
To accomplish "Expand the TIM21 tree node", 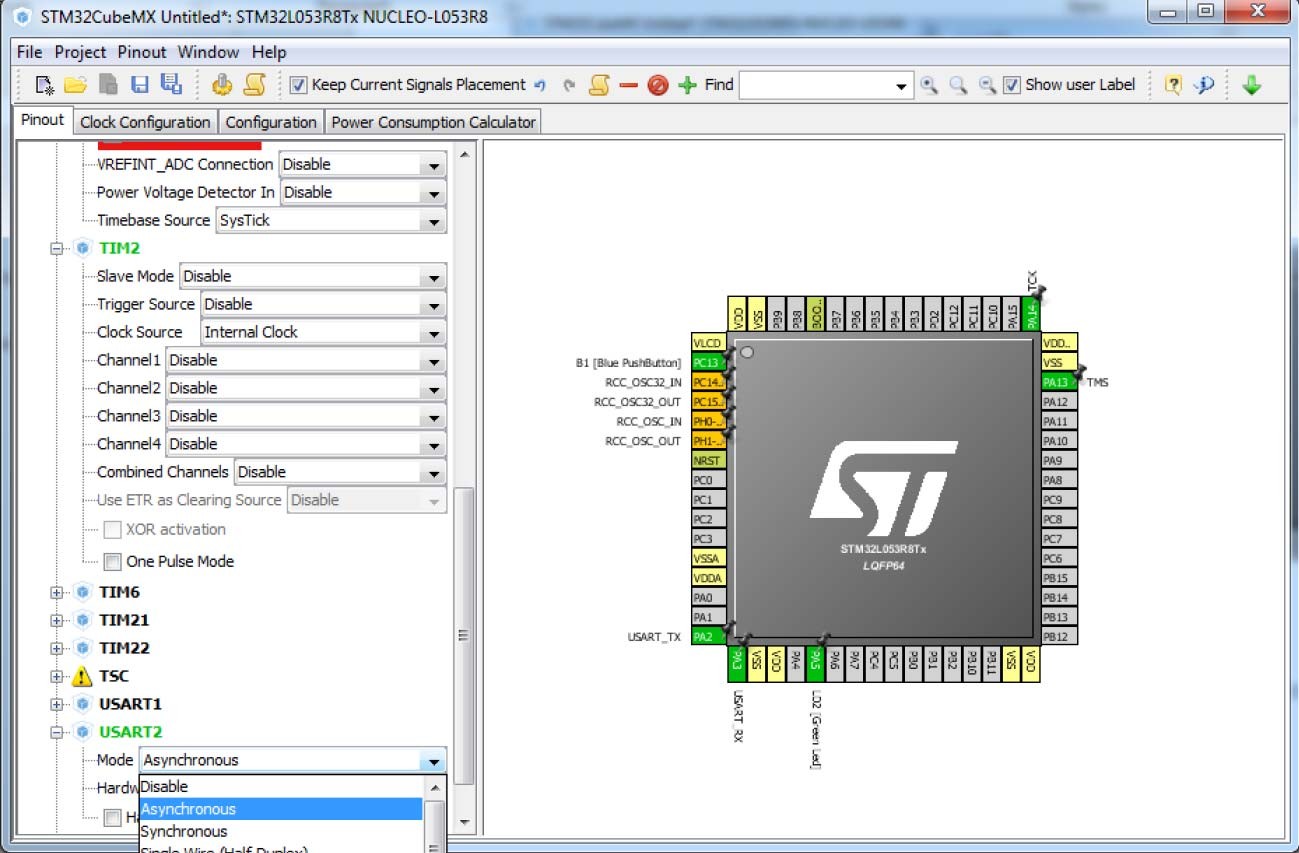I will pos(57,621).
